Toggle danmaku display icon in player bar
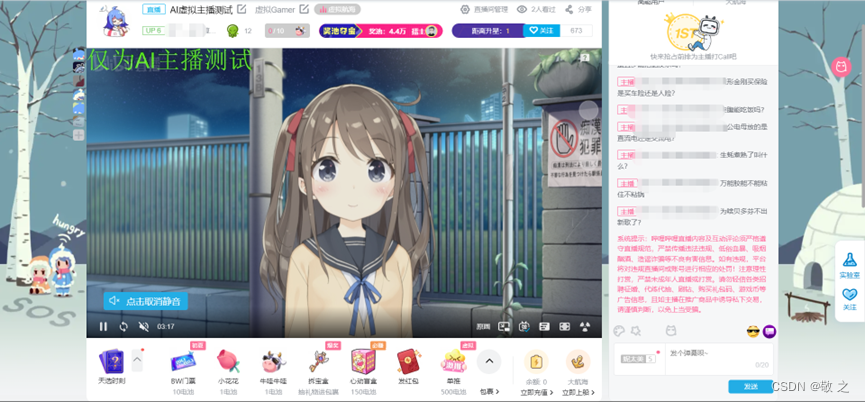 pos(524,326)
